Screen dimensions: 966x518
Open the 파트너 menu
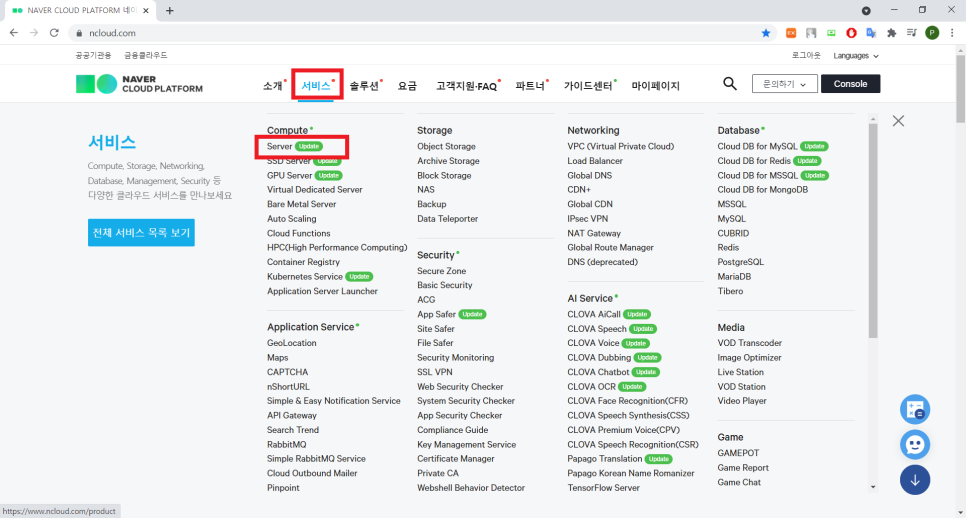point(530,86)
